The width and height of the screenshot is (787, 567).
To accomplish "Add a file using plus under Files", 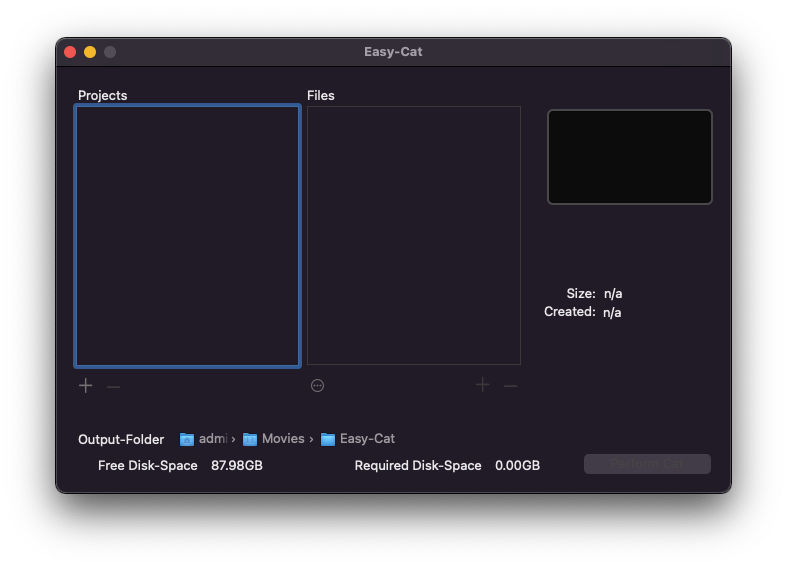I will 482,385.
